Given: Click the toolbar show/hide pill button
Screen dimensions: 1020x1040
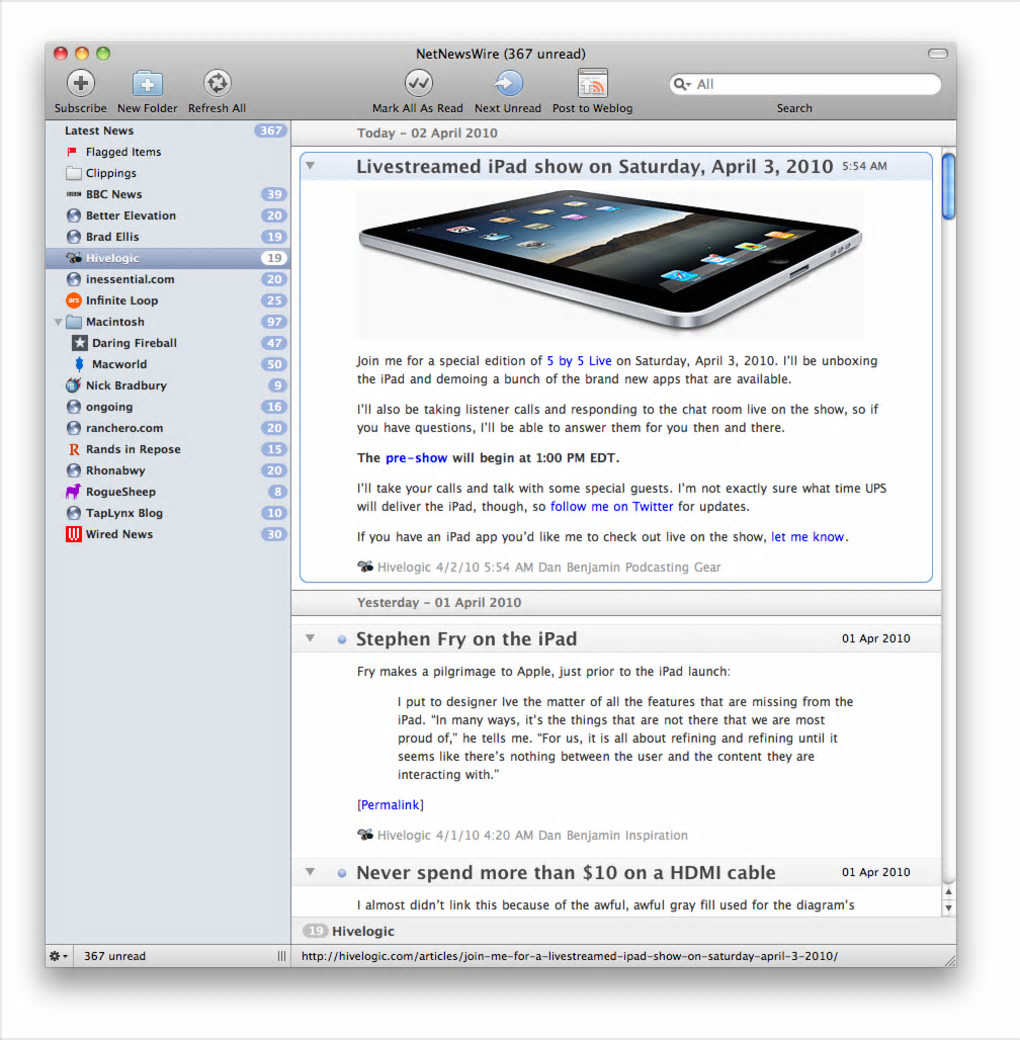Looking at the screenshot, I should (937, 54).
